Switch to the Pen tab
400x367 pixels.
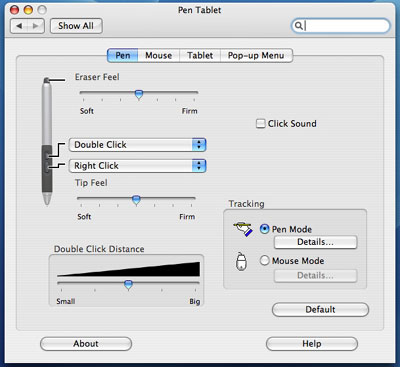coord(123,55)
